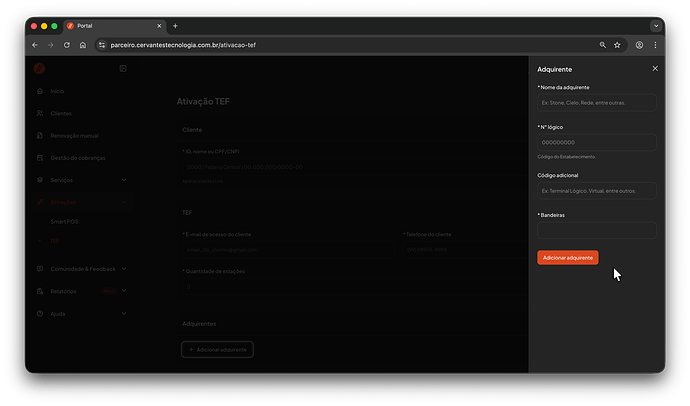Click the Adicionar adquirente orange button
Image resolution: width=690 pixels, height=406 pixels.
tap(567, 258)
